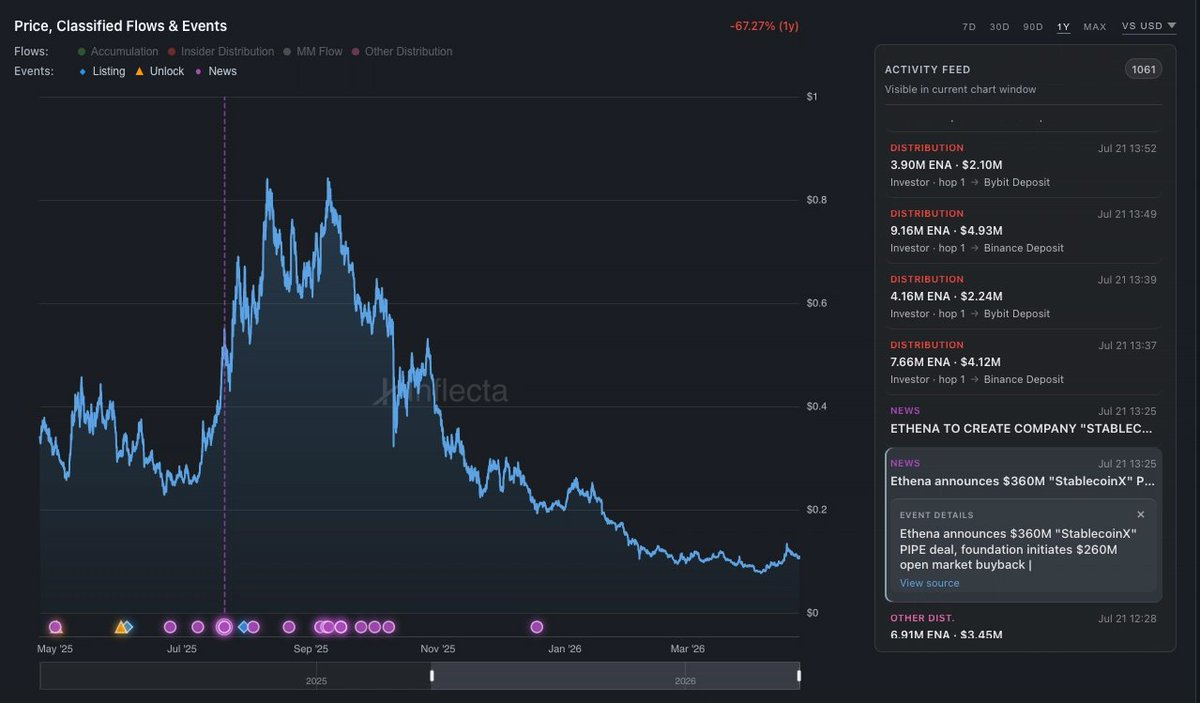Image resolution: width=1200 pixels, height=703 pixels.
Task: Open the VS USD currency dropdown
Action: coord(1148,26)
